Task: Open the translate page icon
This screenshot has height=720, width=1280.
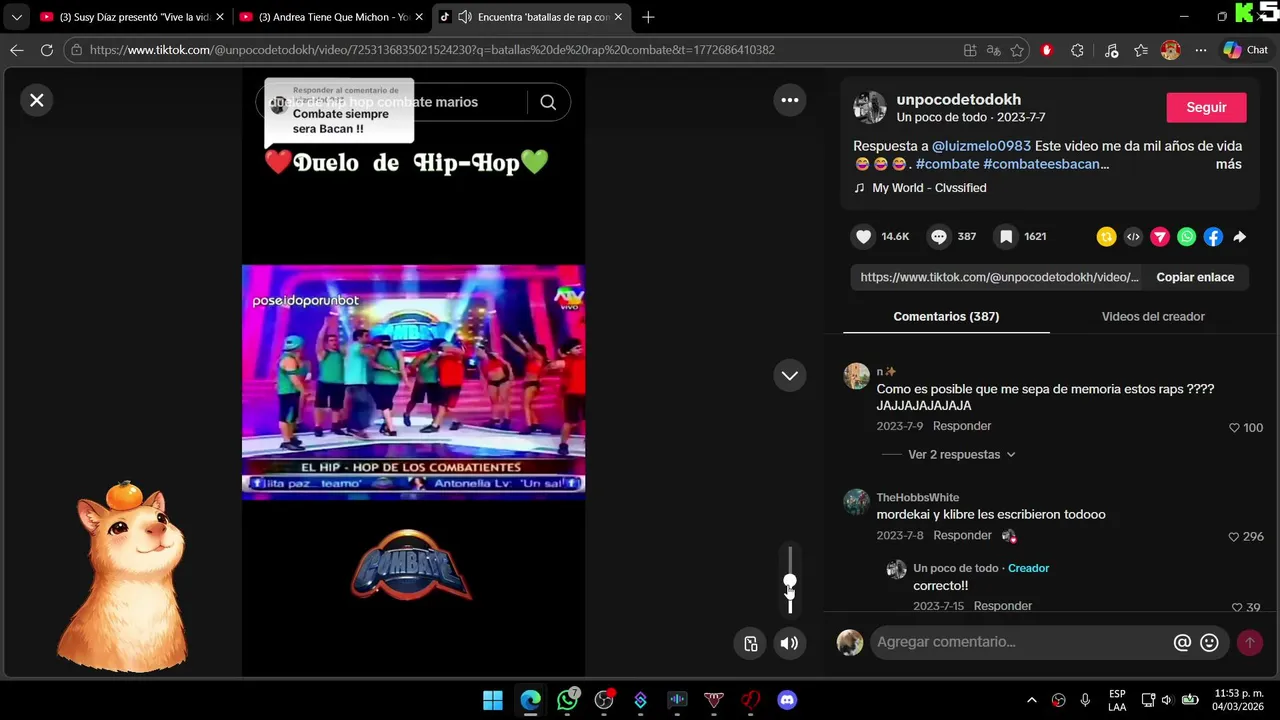Action: point(994,50)
